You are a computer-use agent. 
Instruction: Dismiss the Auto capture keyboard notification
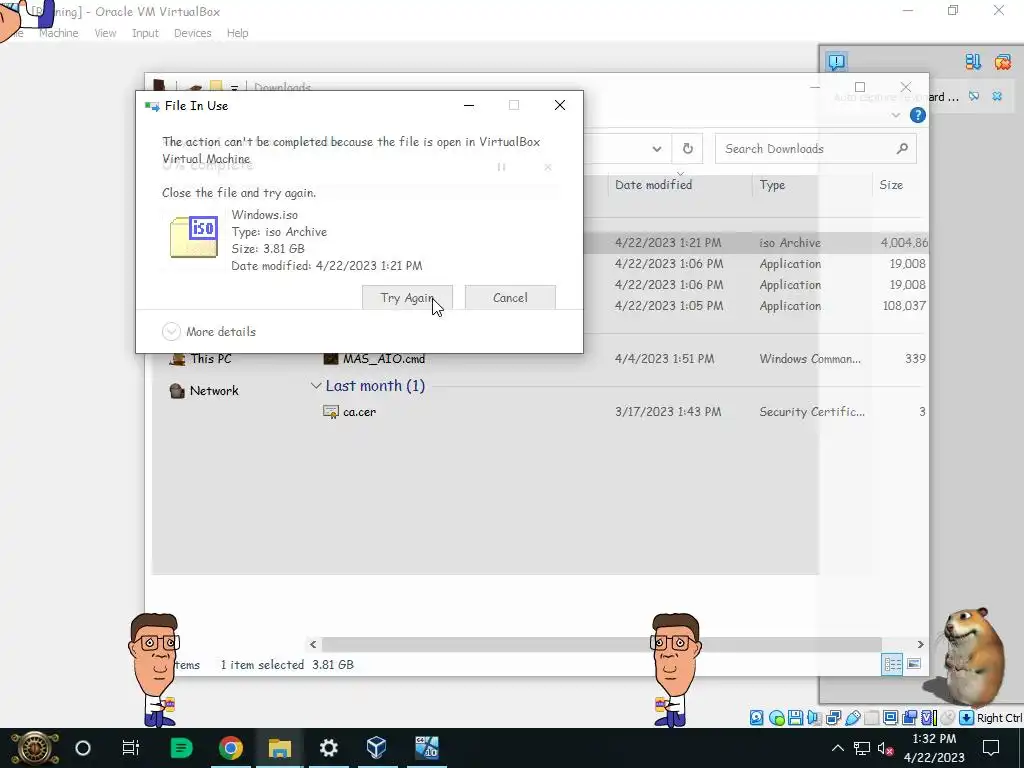point(997,97)
